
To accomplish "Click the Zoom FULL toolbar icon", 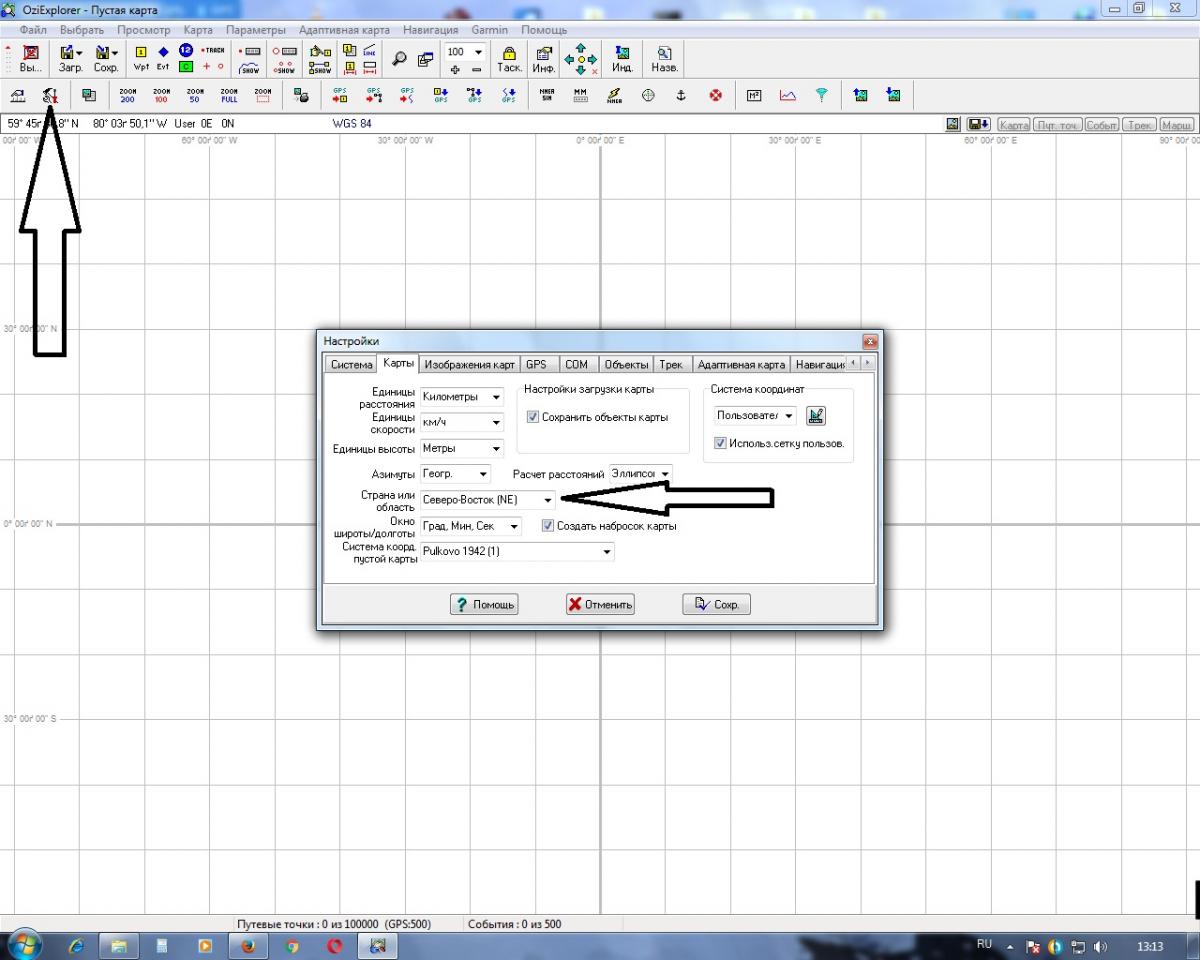I will (229, 95).
